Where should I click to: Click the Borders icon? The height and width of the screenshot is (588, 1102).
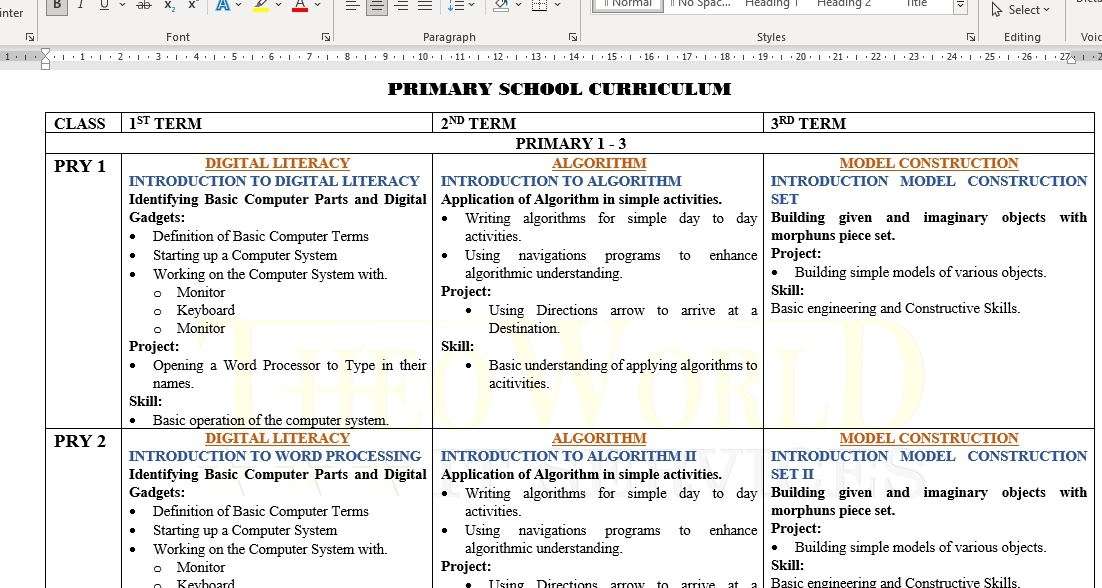pyautogui.click(x=540, y=5)
